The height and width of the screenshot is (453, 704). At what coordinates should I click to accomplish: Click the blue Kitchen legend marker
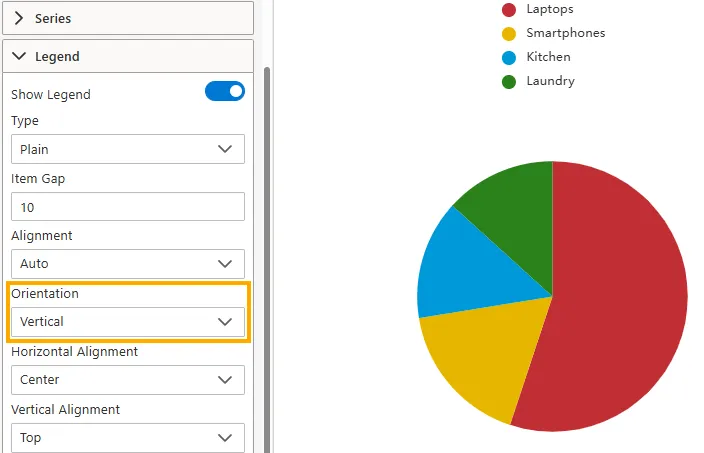[509, 57]
